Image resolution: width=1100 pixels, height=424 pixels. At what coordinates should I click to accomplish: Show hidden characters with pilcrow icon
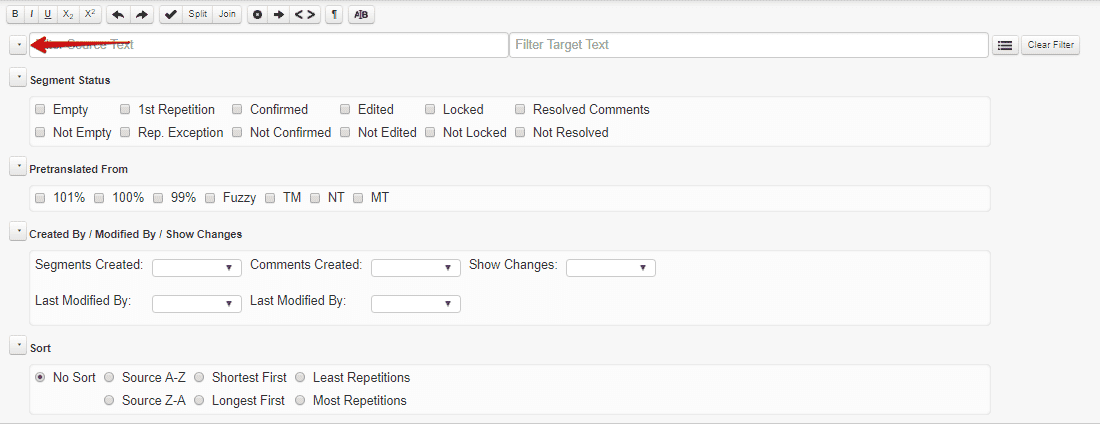pos(334,15)
